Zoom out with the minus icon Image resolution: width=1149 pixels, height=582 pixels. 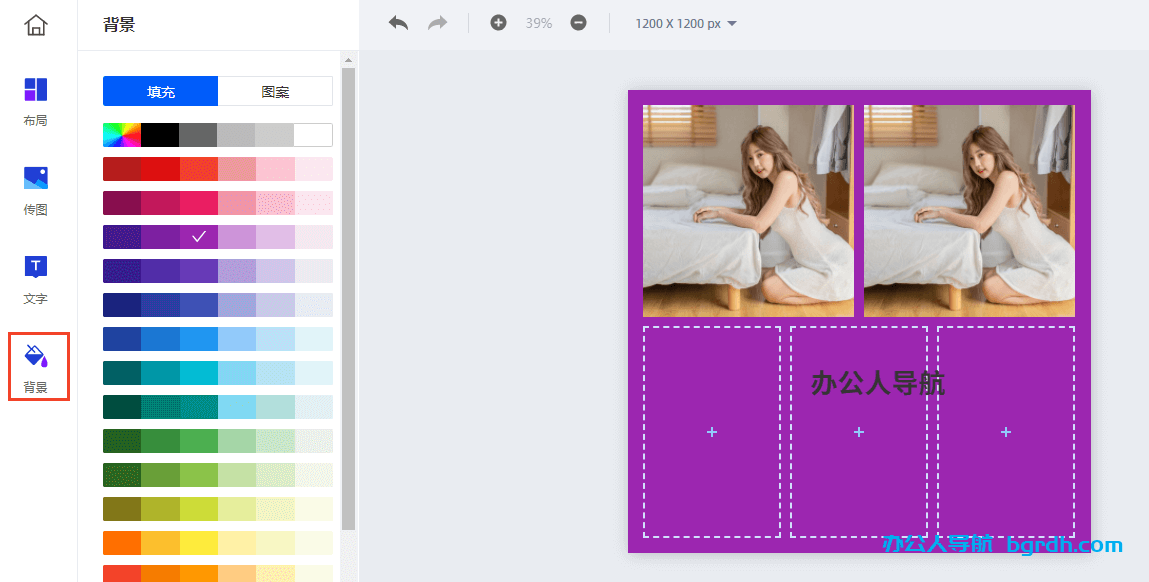click(x=578, y=23)
